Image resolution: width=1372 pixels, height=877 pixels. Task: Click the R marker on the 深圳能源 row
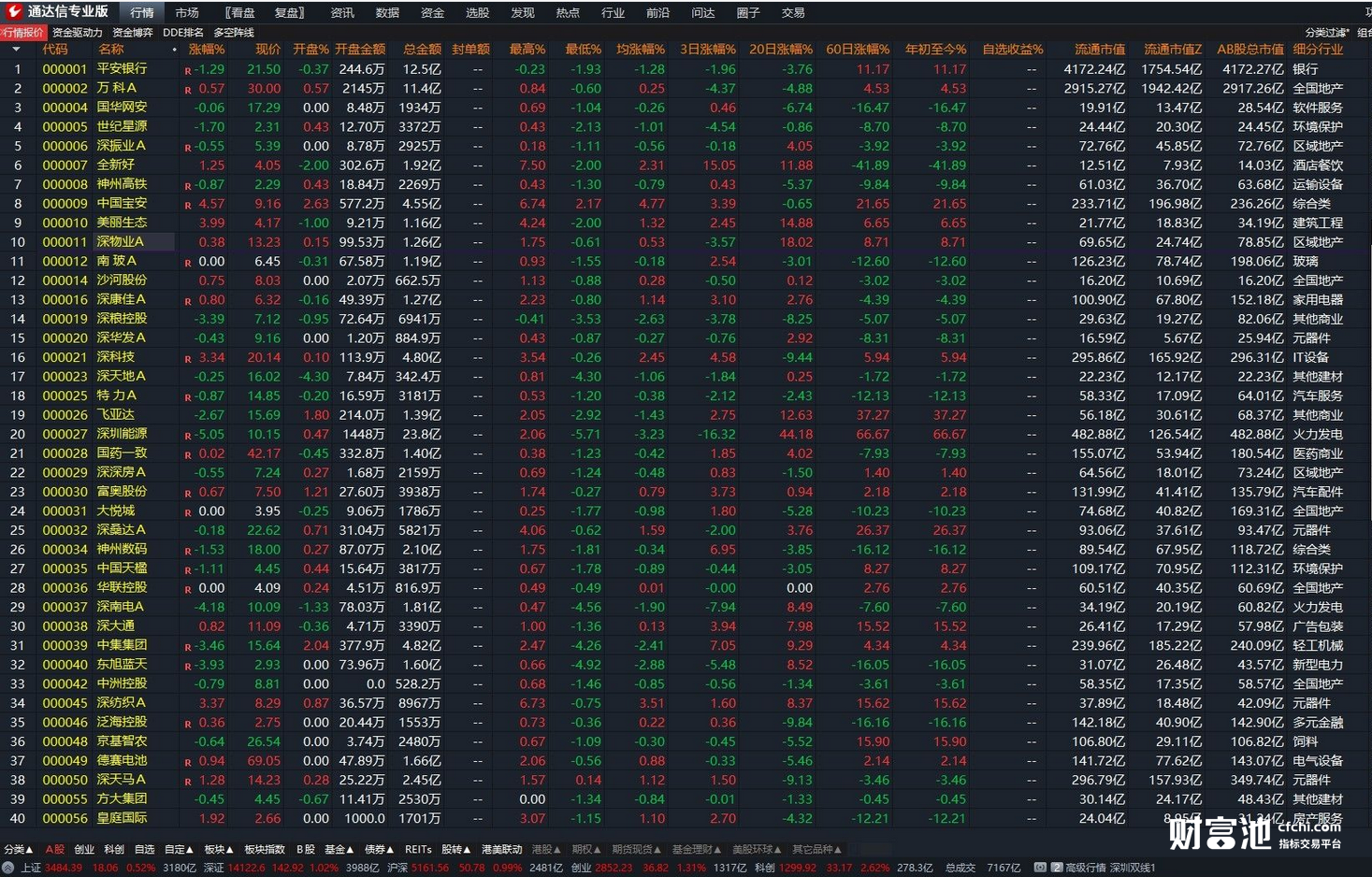(188, 437)
